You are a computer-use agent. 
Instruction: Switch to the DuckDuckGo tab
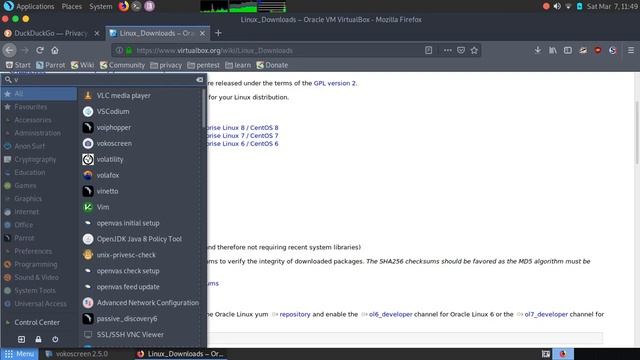51,33
